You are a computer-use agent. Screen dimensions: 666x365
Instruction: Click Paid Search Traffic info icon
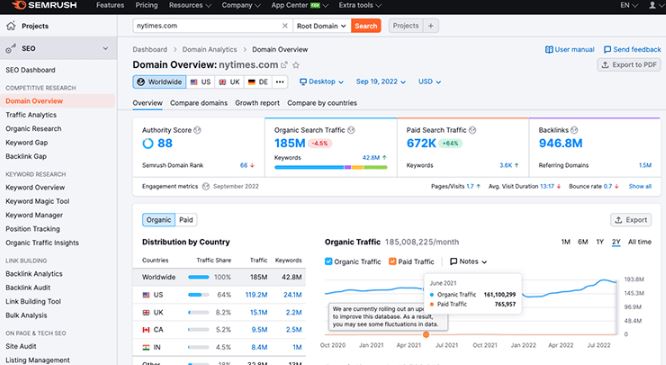472,130
